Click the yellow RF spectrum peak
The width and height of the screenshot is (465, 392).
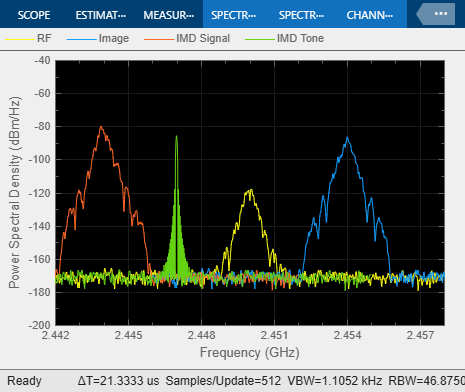click(250, 191)
